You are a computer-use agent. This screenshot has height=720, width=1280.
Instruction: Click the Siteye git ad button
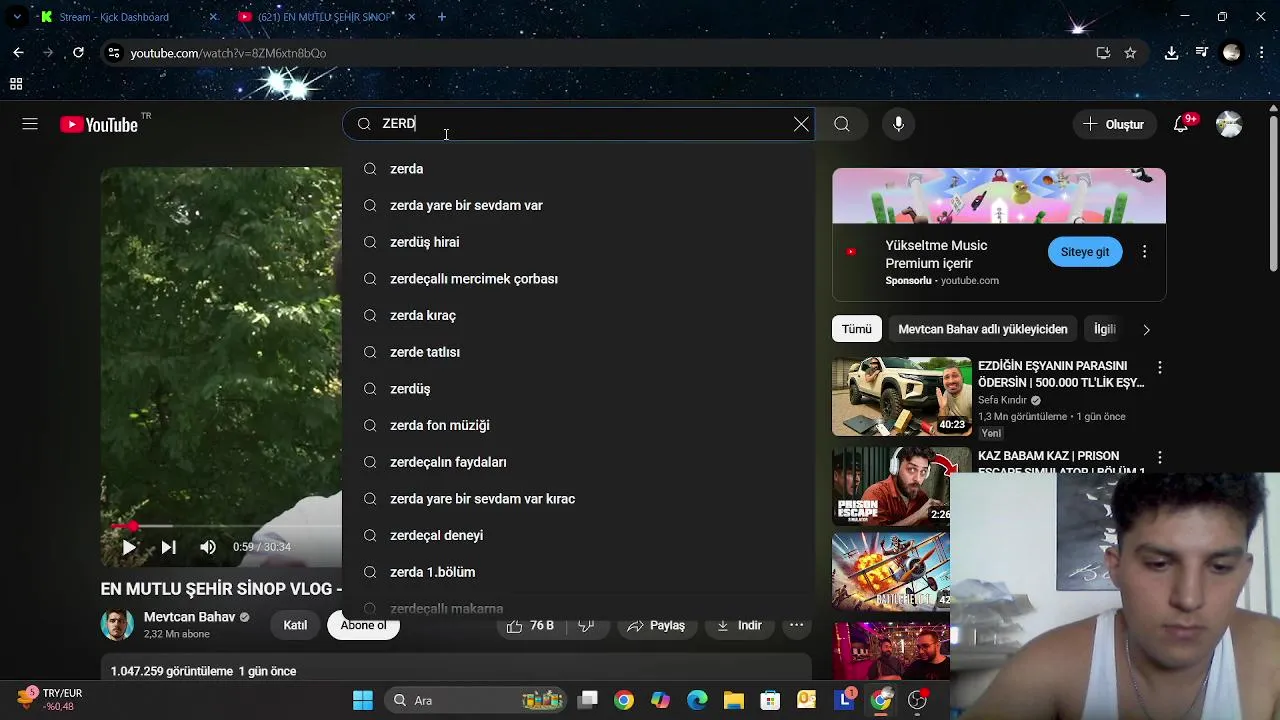[1085, 252]
